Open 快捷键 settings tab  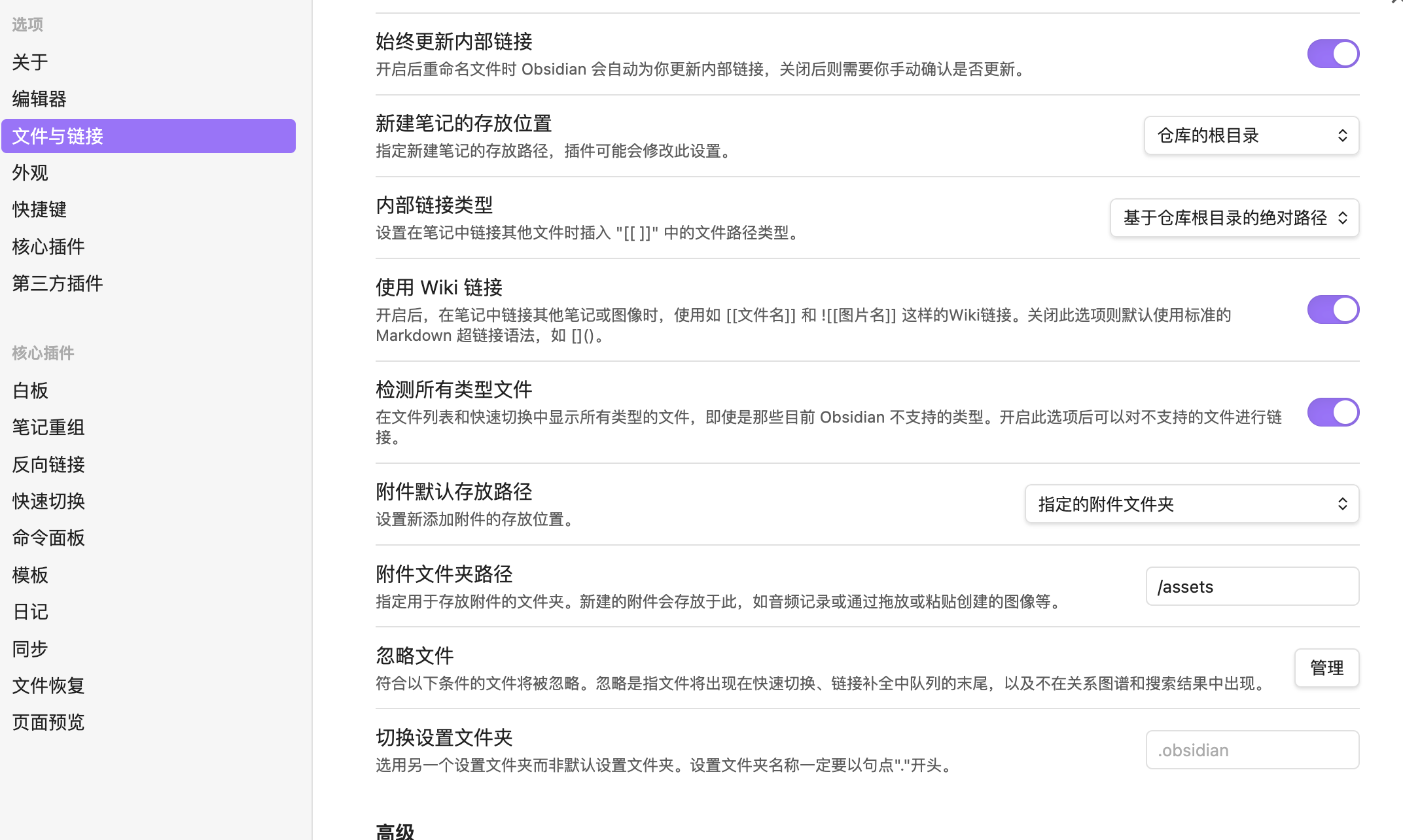[x=149, y=209]
